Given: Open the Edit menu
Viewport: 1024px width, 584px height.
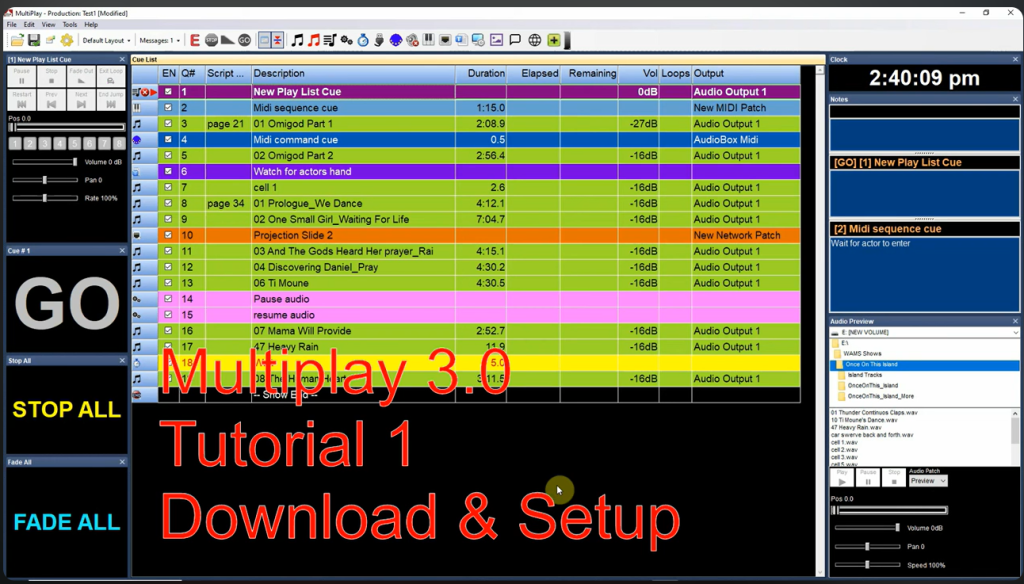Looking at the screenshot, I should point(29,25).
